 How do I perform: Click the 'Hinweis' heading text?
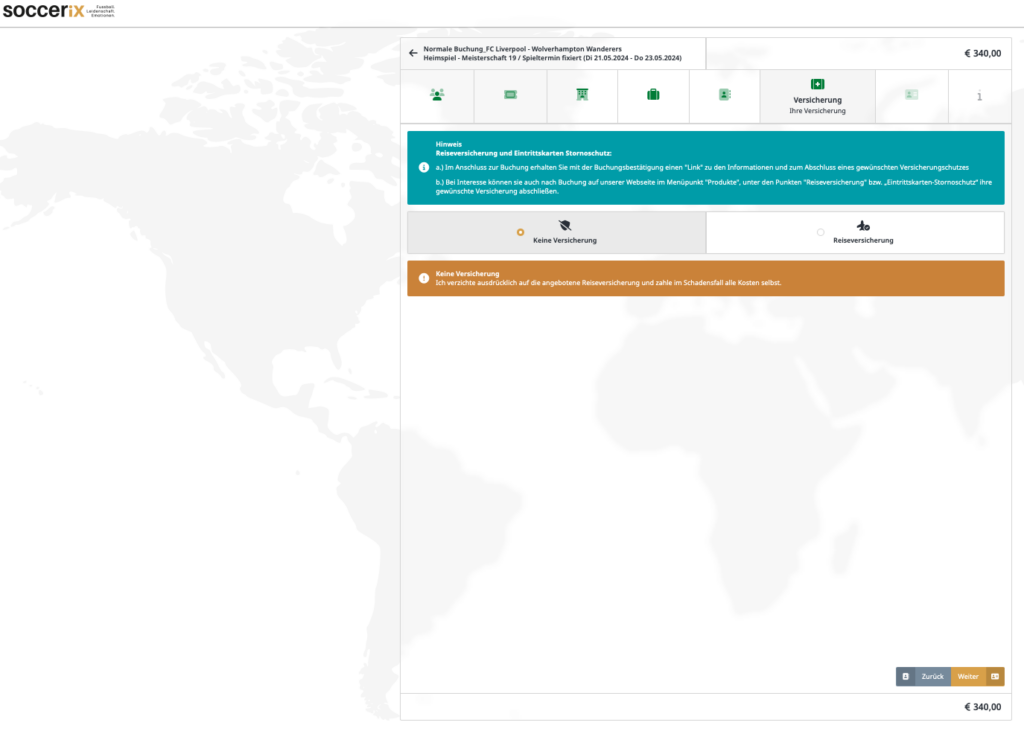[x=449, y=144]
